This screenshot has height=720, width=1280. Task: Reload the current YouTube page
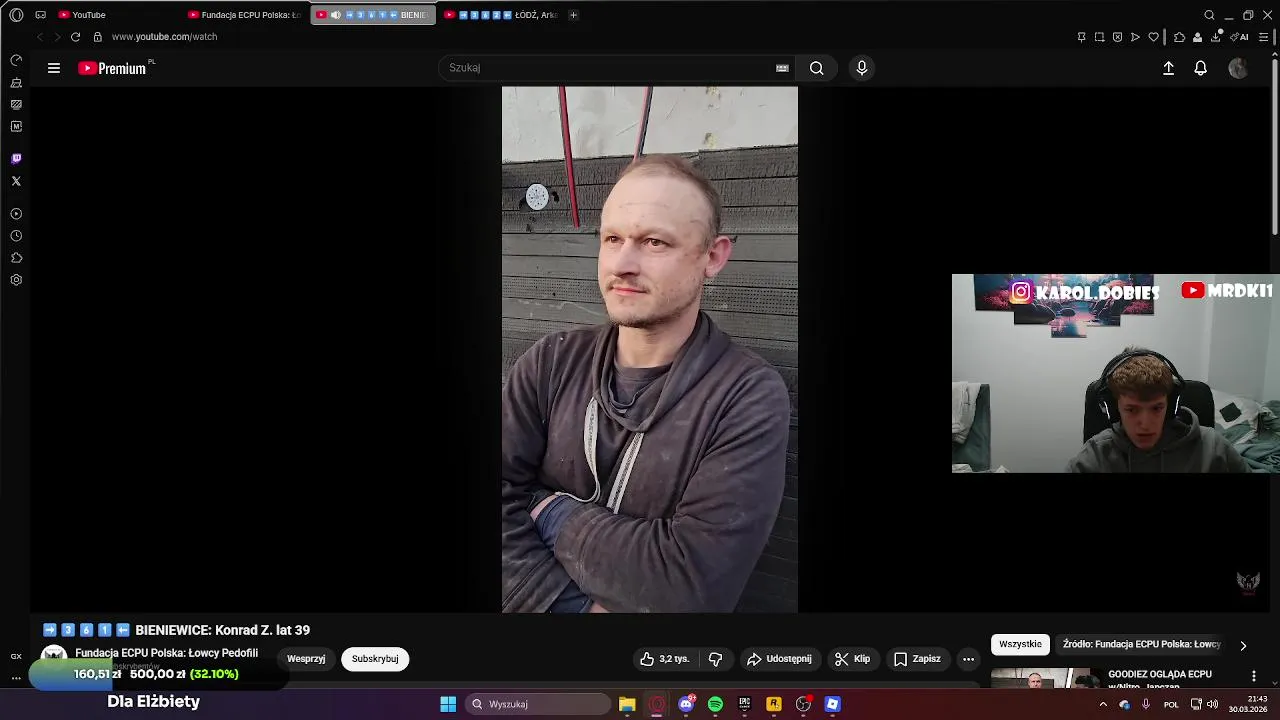pyautogui.click(x=75, y=37)
